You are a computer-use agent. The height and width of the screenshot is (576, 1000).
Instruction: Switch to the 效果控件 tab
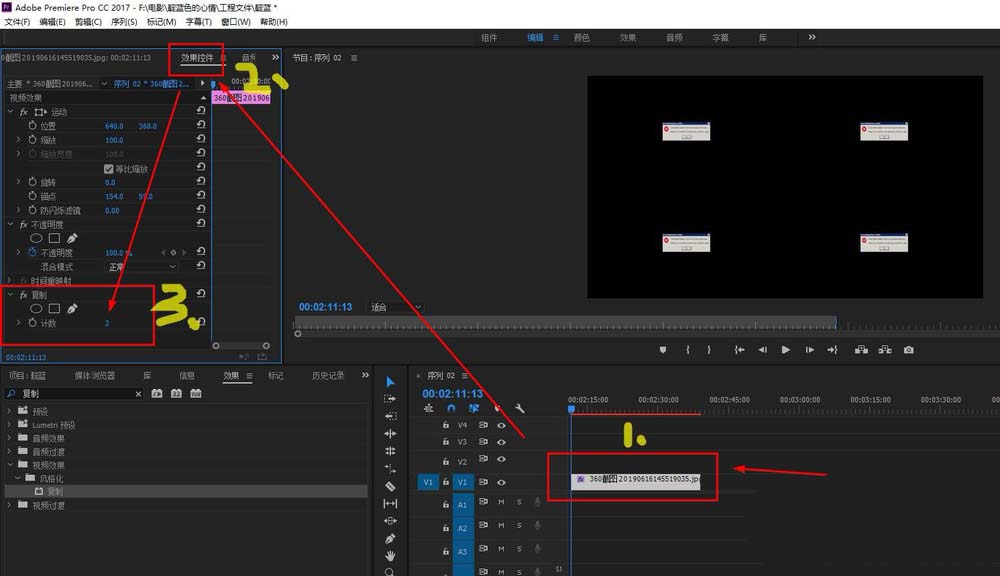pyautogui.click(x=197, y=58)
